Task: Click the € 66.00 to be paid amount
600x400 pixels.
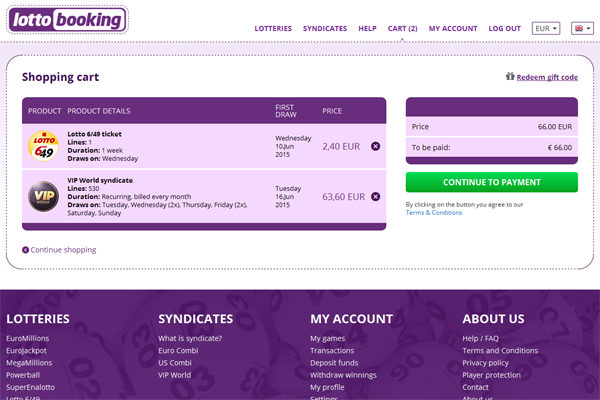Action: click(x=560, y=148)
